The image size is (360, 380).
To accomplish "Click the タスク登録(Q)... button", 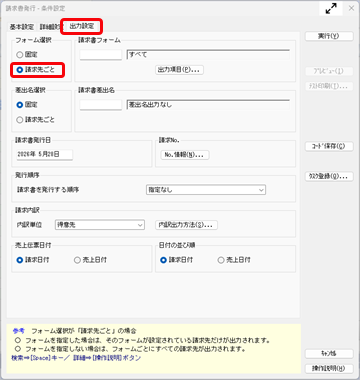I will tap(329, 176).
